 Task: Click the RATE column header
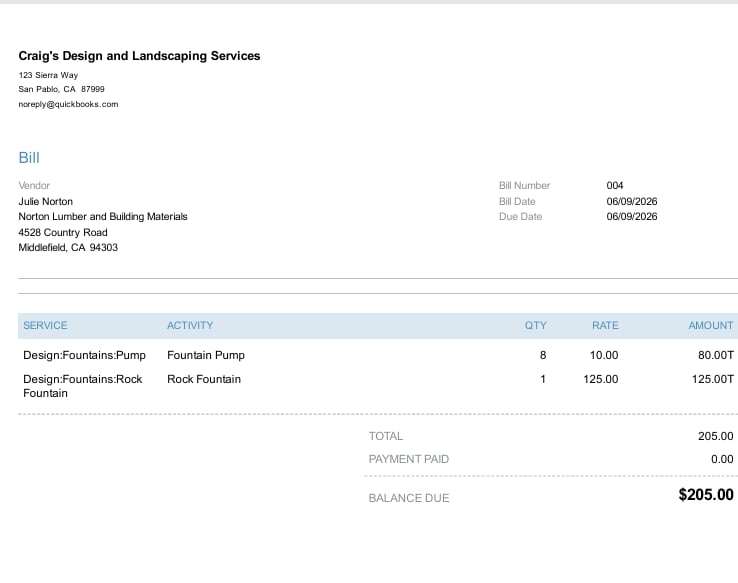[605, 326]
